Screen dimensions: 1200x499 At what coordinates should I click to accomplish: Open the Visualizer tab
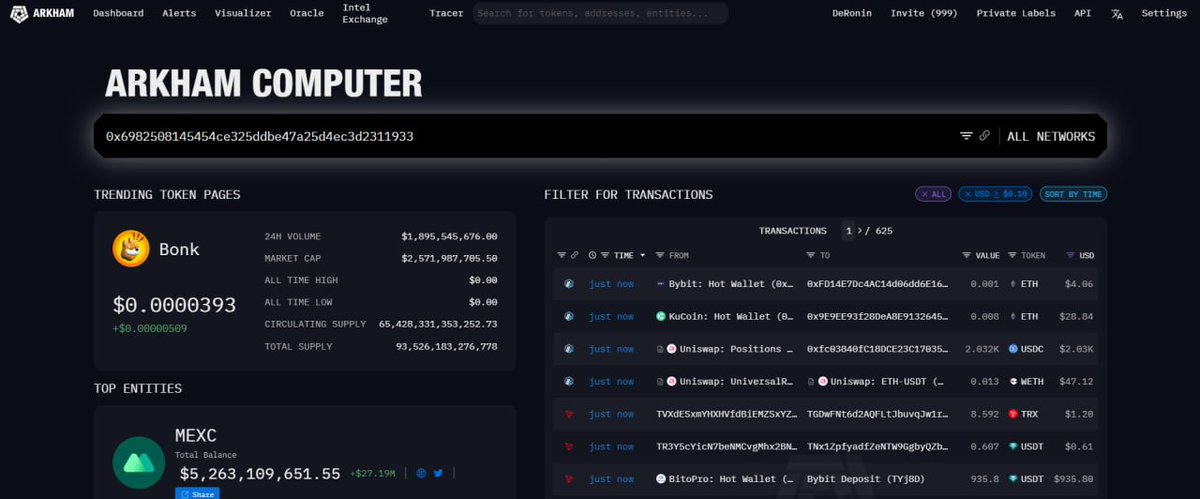243,14
